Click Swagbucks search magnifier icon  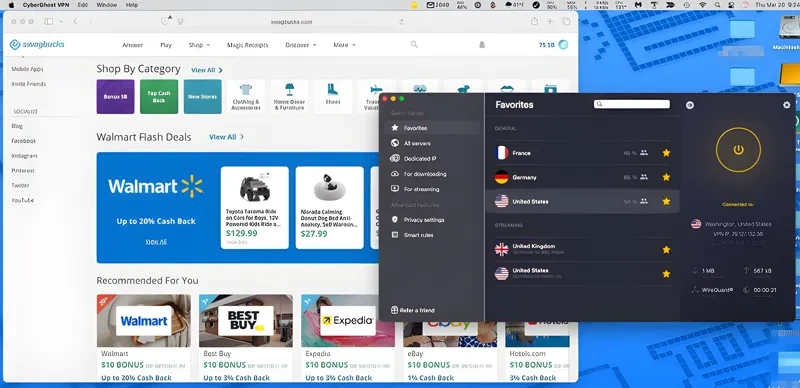coord(414,44)
